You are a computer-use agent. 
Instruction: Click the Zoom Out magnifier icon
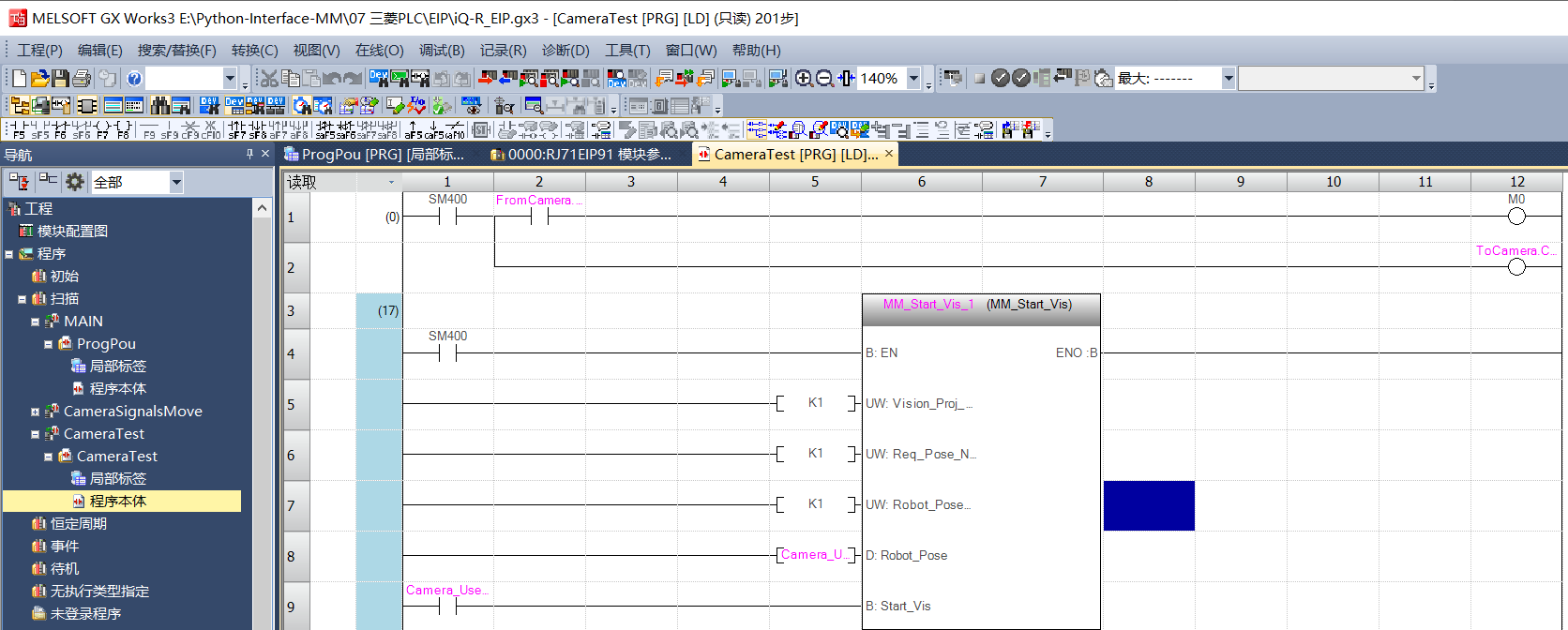pos(824,79)
